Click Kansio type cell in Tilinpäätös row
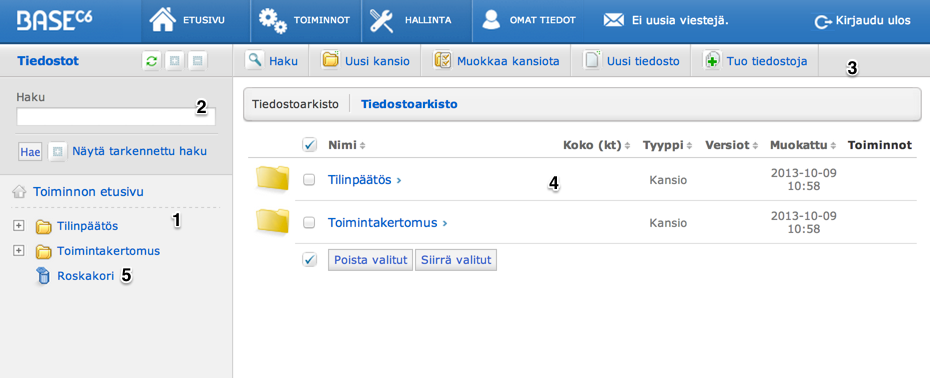Image resolution: width=930 pixels, height=378 pixels. coord(668,180)
